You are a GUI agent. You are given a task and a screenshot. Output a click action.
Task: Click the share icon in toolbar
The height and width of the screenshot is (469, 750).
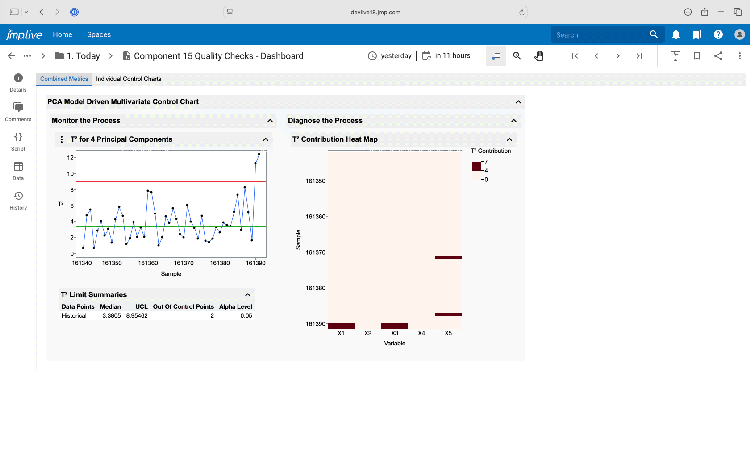719,56
